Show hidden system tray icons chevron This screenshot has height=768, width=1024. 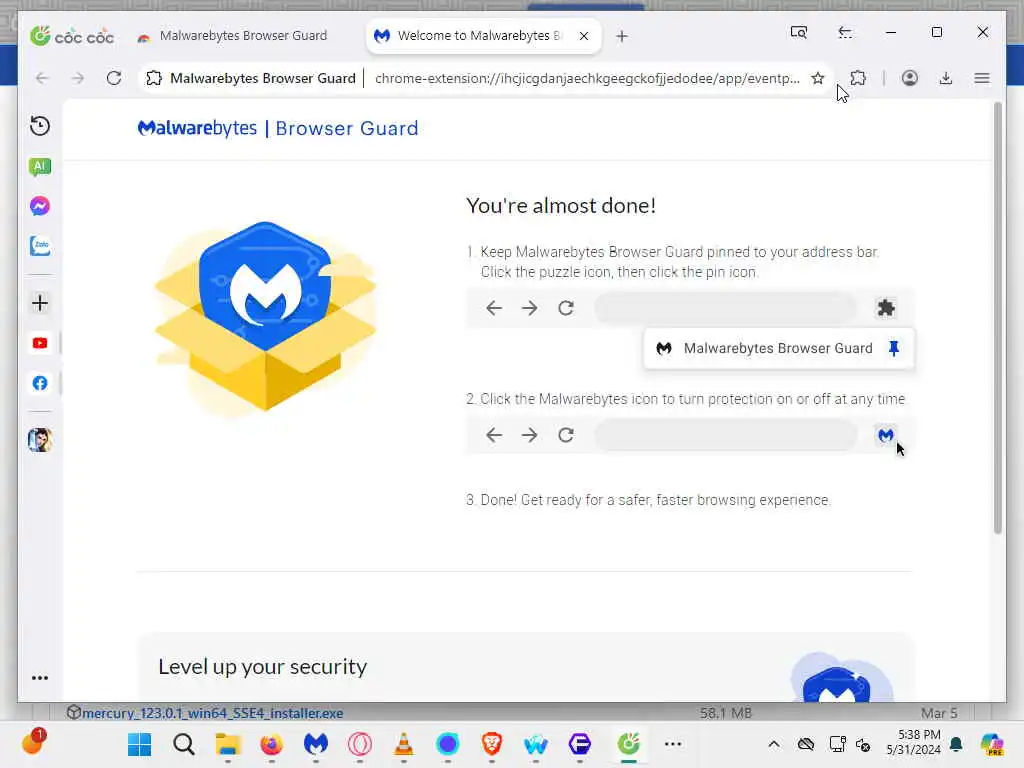(x=774, y=744)
